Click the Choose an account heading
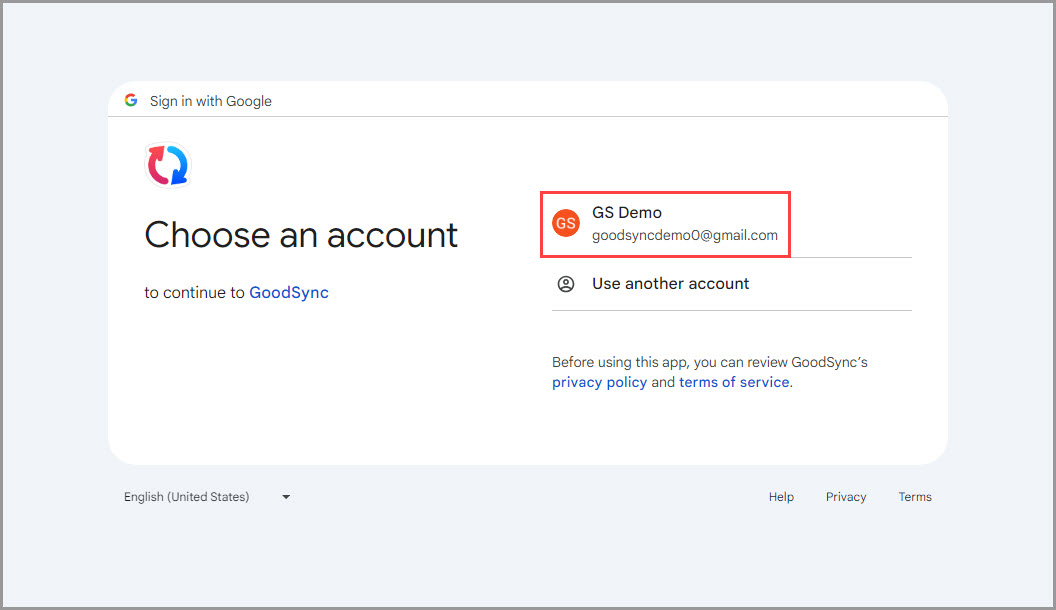The height and width of the screenshot is (610, 1056). coord(301,235)
